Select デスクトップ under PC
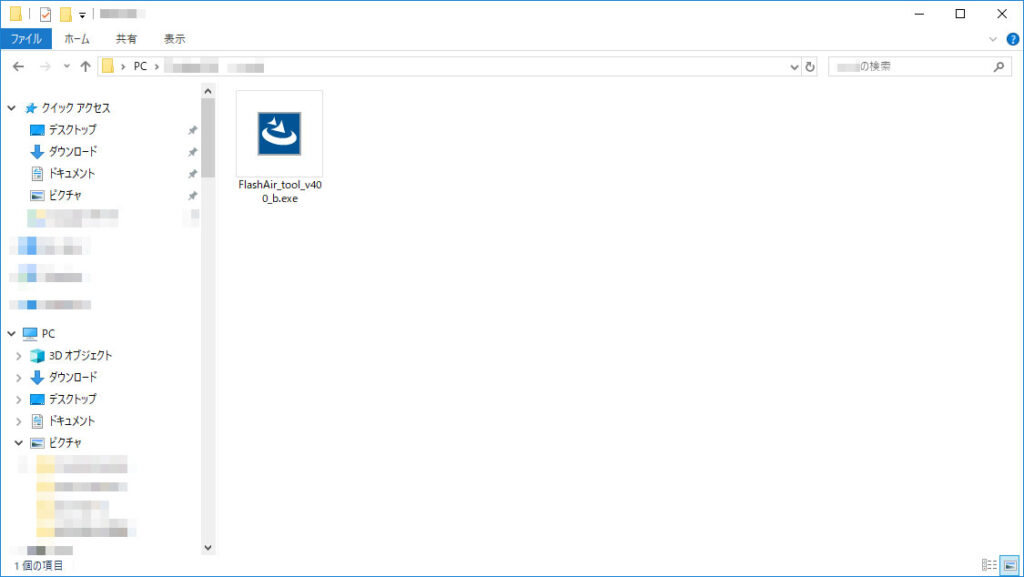Image resolution: width=1024 pixels, height=577 pixels. click(x=72, y=399)
